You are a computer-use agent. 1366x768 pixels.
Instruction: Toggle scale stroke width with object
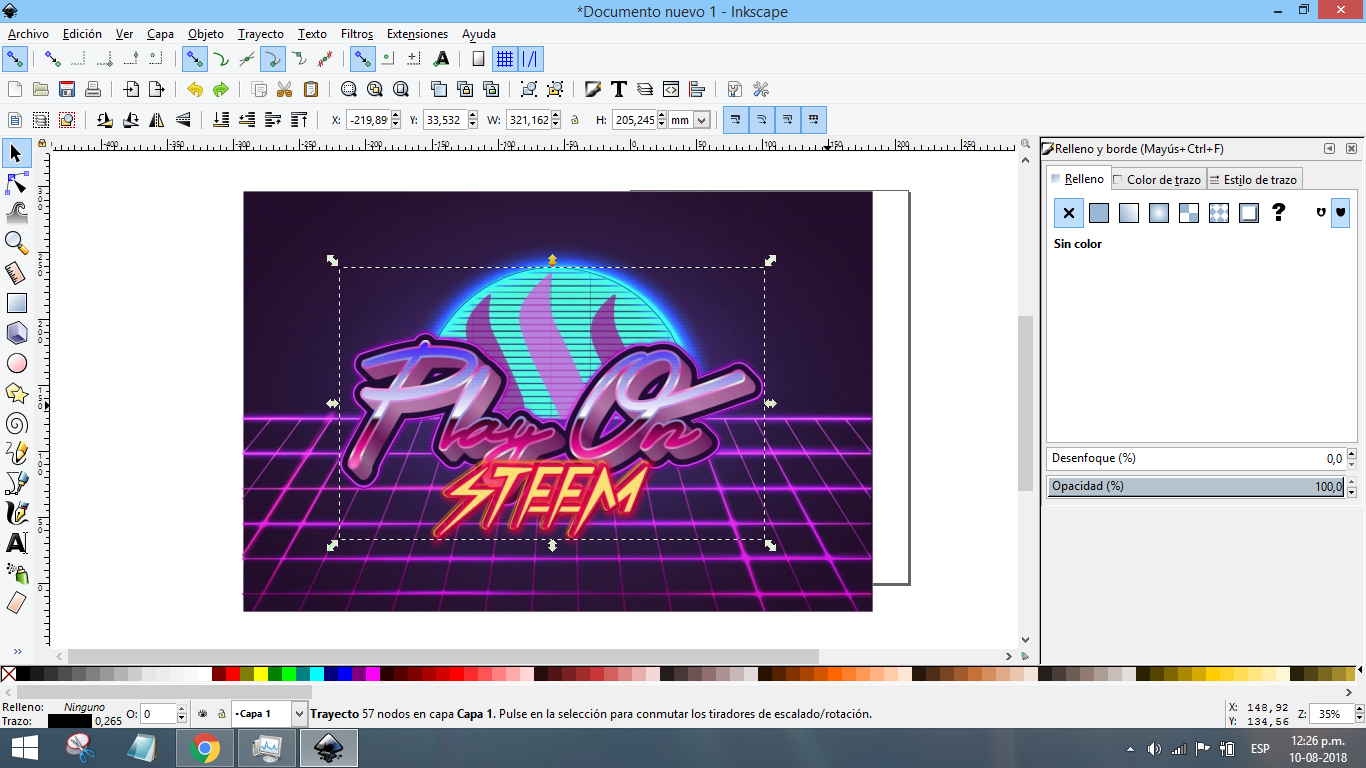point(735,120)
